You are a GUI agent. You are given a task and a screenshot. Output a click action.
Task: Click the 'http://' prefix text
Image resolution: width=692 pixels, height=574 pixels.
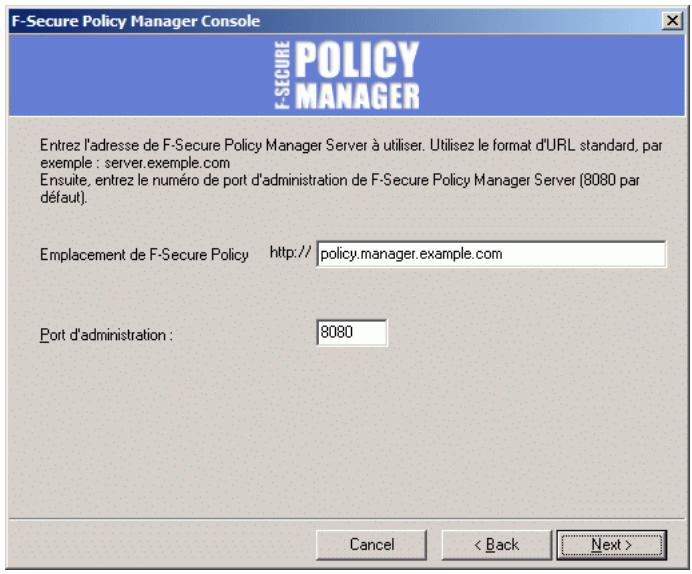point(290,252)
